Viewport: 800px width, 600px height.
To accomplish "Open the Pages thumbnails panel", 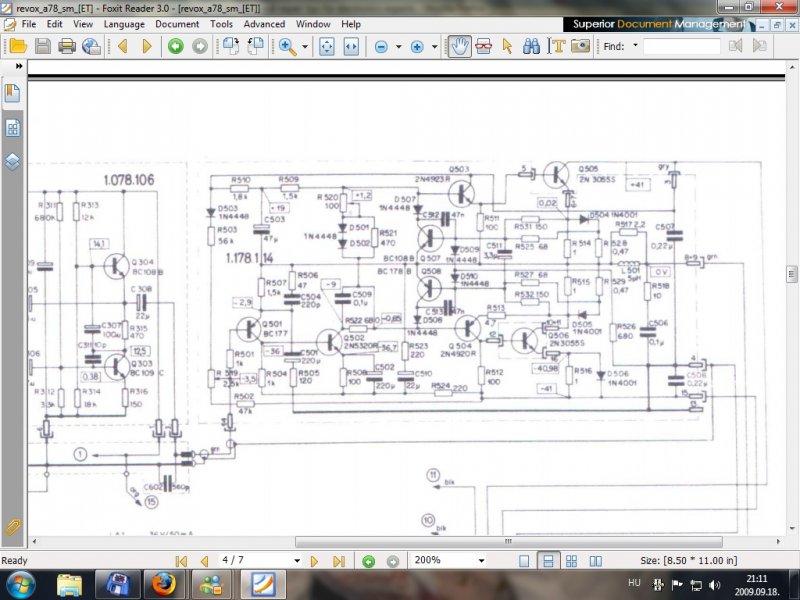I will (x=12, y=128).
